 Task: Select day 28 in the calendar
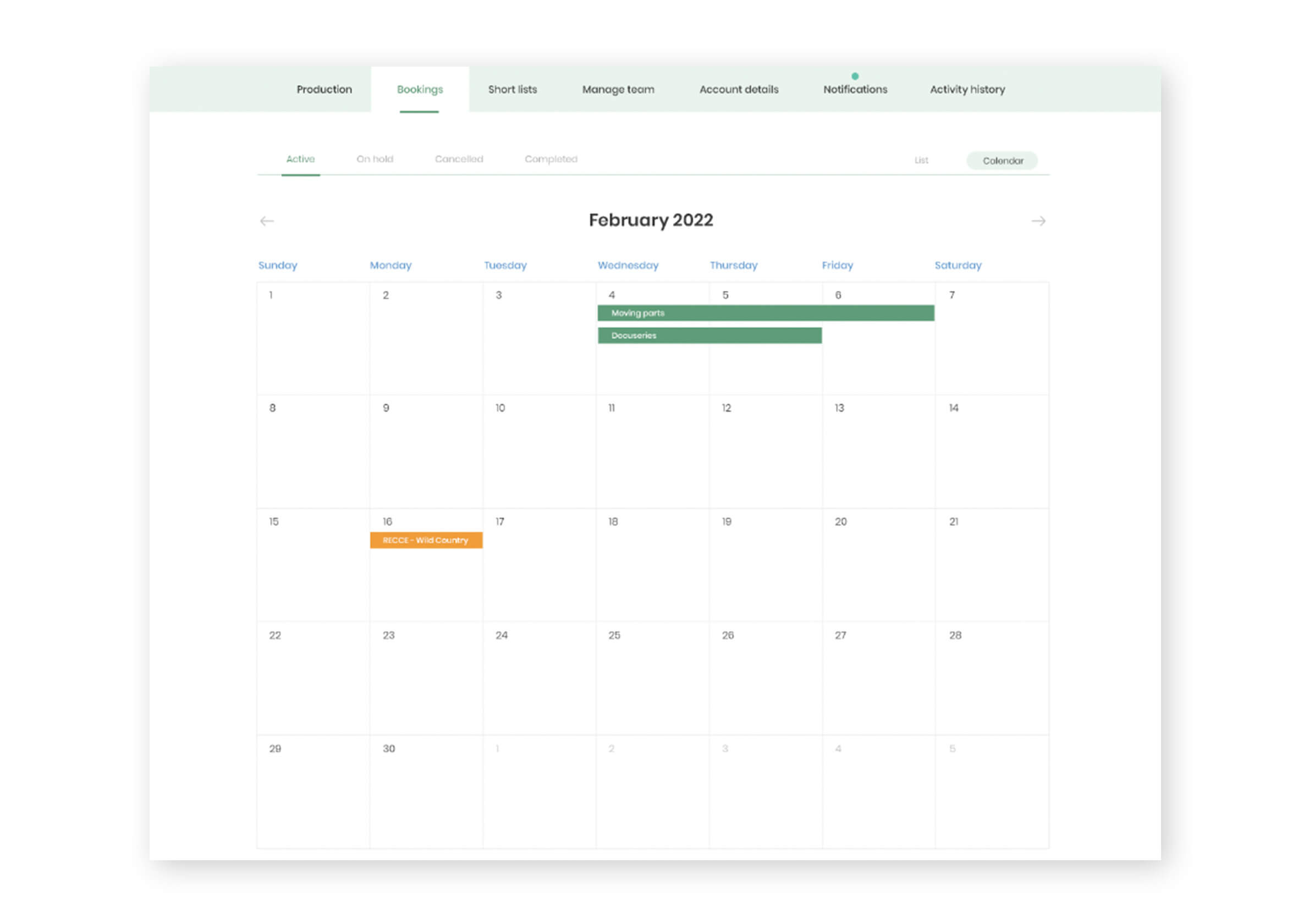992,678
